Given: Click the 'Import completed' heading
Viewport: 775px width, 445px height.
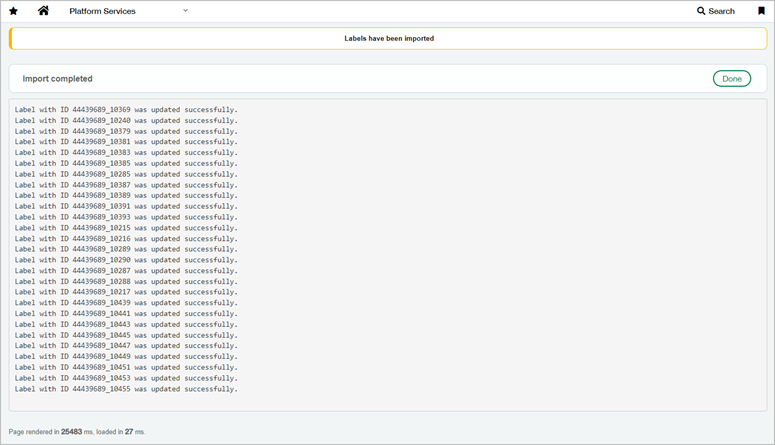Looking at the screenshot, I should pos(57,79).
